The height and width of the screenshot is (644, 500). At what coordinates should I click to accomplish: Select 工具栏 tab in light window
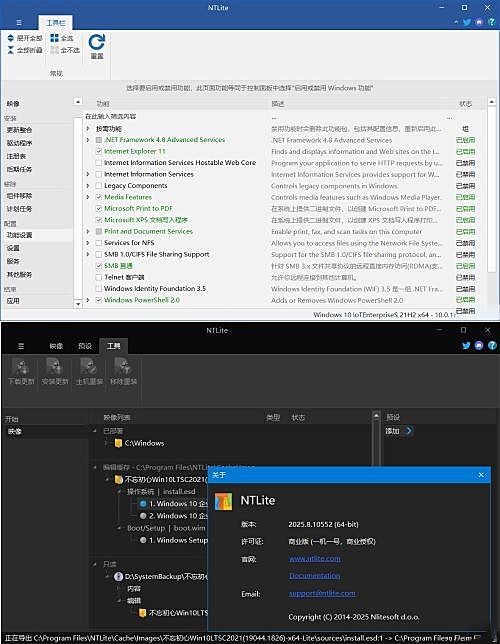(x=55, y=23)
